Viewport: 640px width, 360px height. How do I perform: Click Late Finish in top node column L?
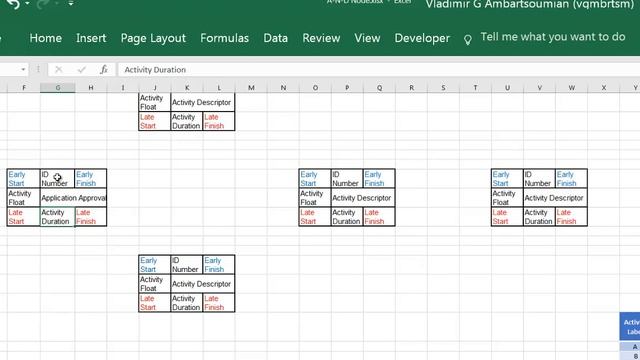pos(219,121)
